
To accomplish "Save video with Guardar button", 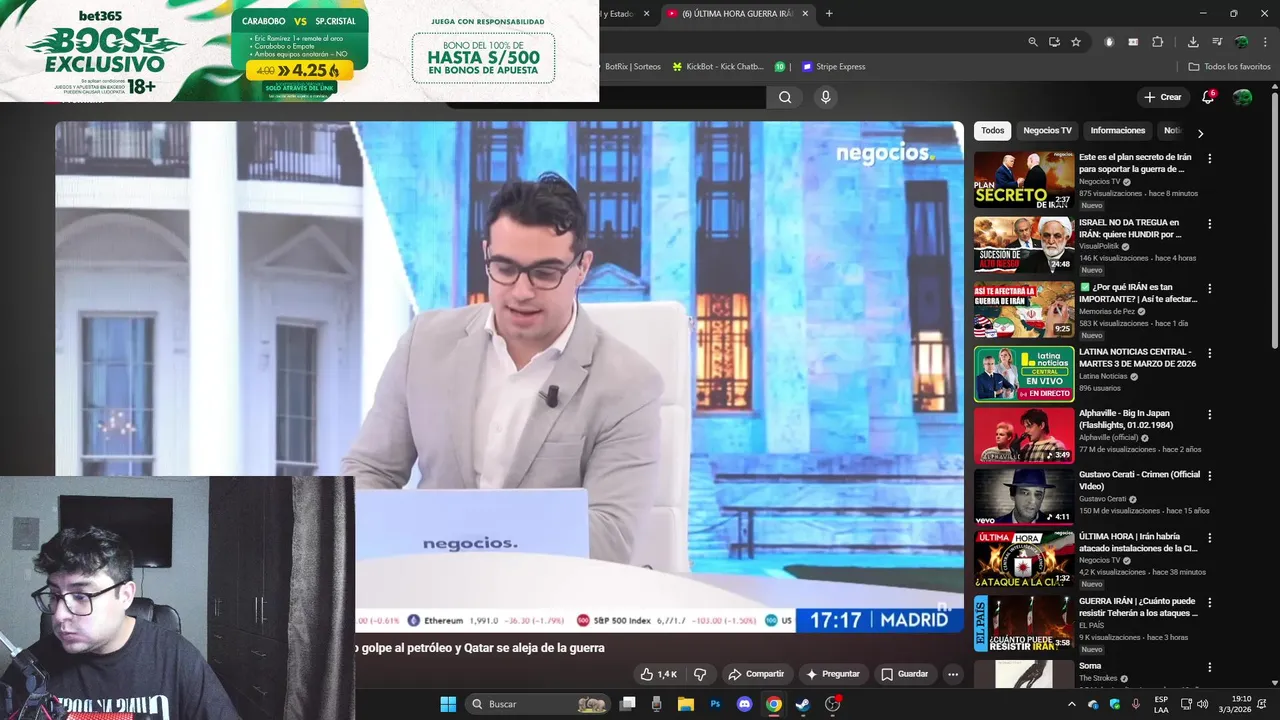I will point(904,674).
